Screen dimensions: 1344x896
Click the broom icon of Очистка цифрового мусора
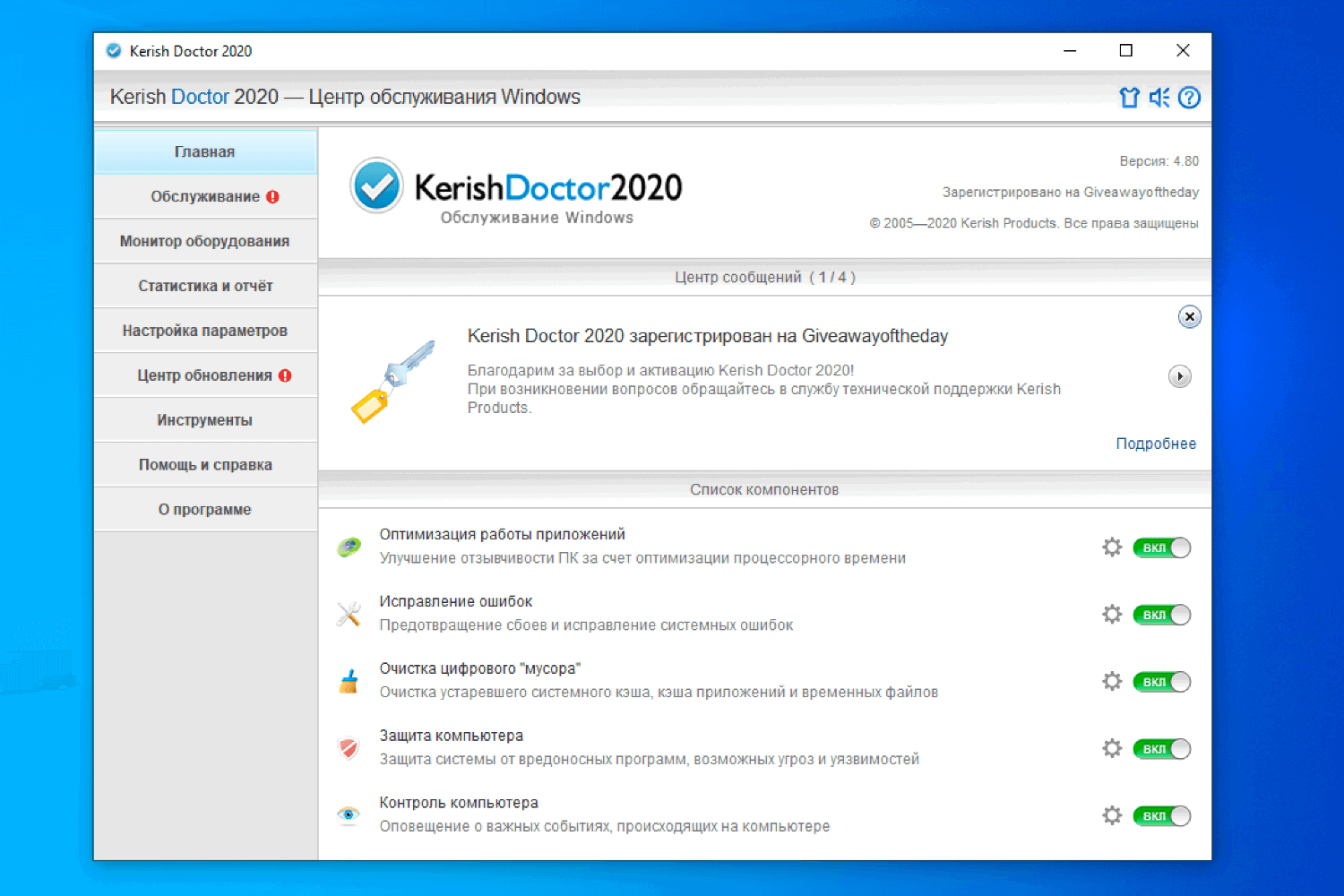coord(349,681)
